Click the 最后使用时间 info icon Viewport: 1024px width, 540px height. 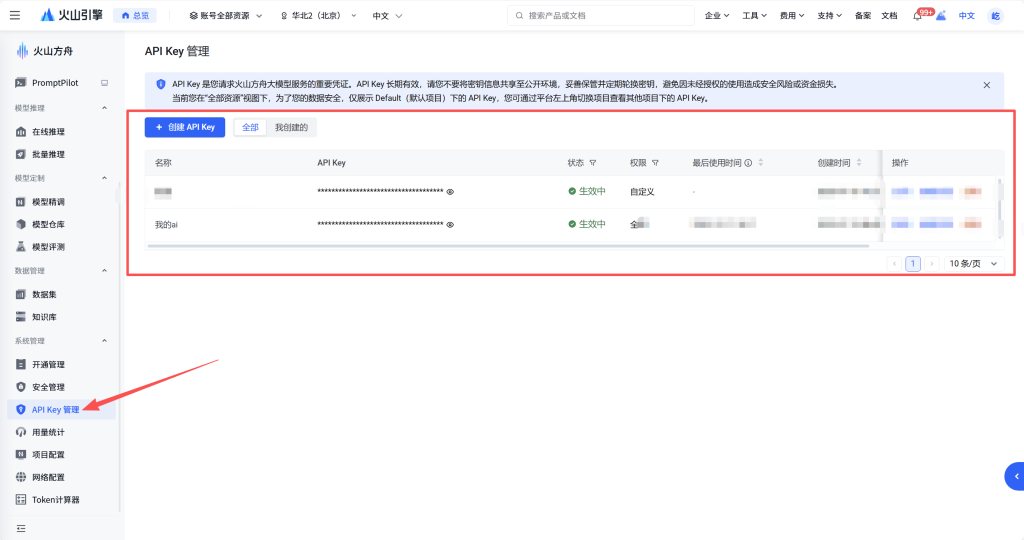click(748, 163)
